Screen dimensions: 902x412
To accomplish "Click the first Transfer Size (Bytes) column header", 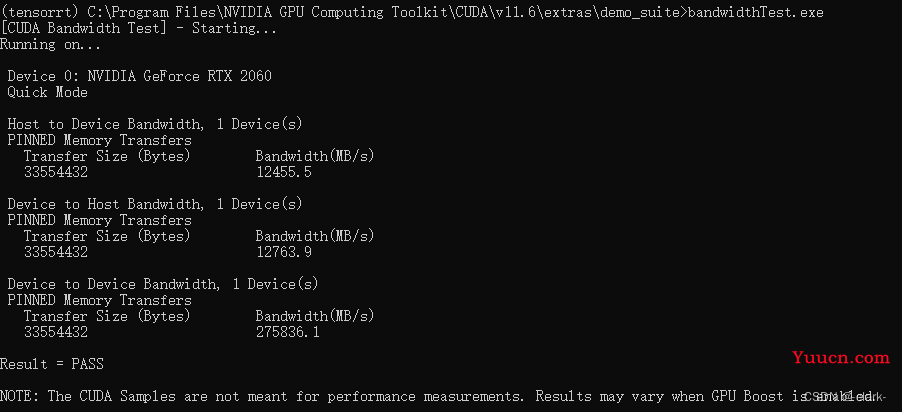I will (107, 157).
